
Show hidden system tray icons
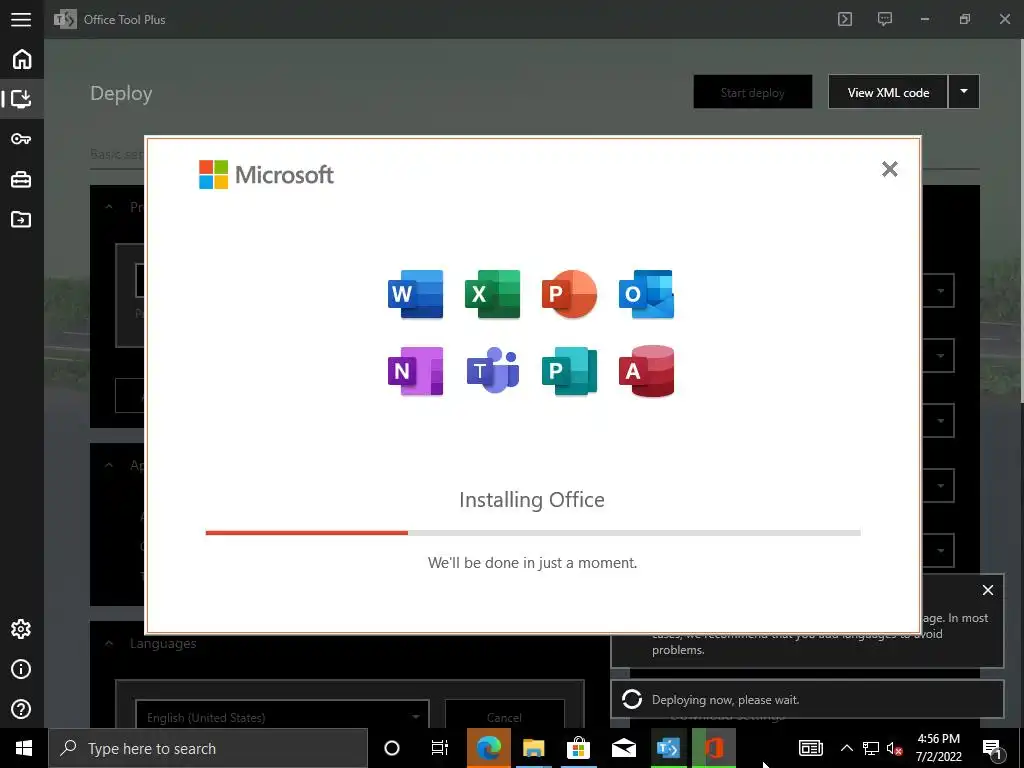(x=846, y=748)
